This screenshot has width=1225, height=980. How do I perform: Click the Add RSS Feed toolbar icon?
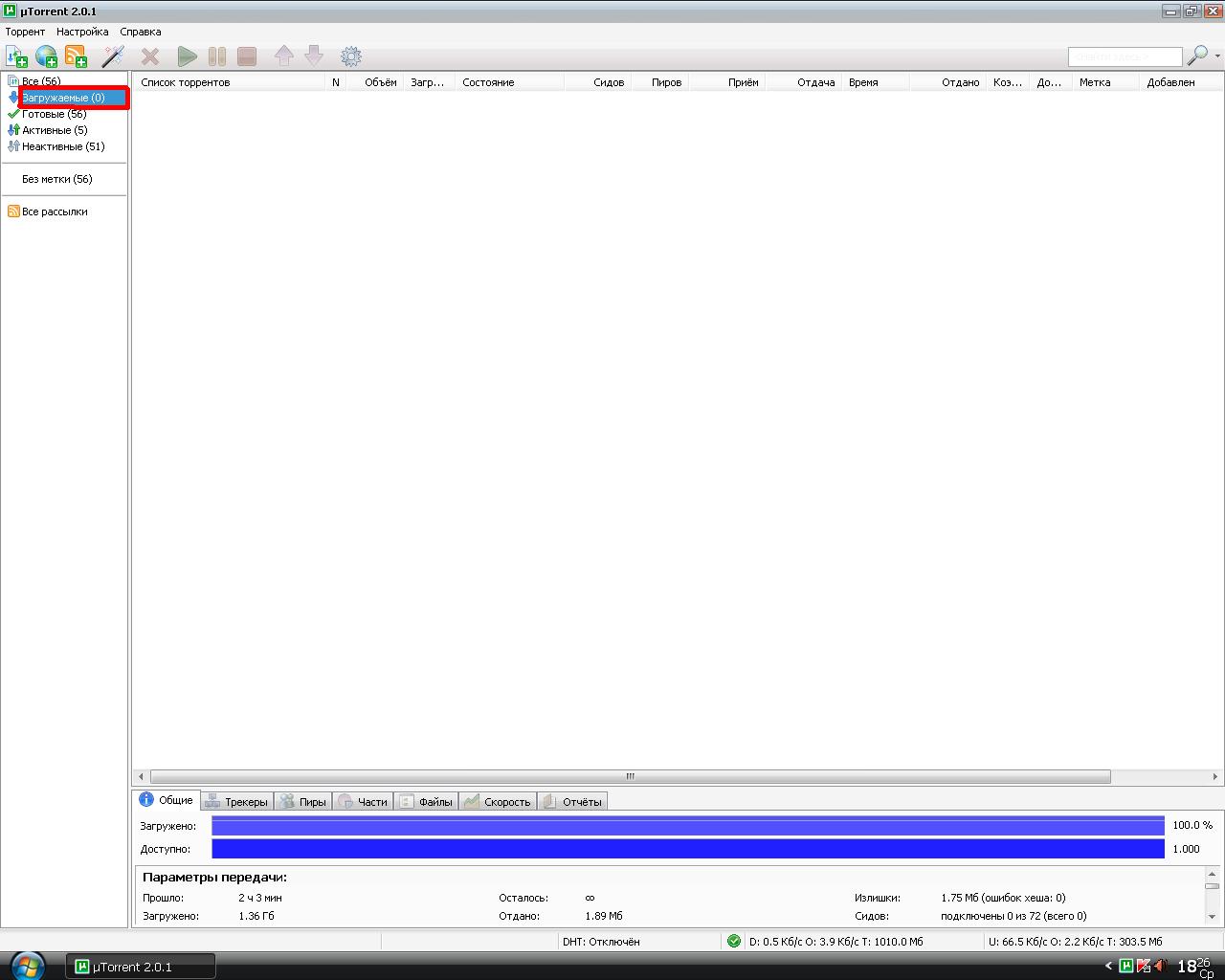[76, 56]
